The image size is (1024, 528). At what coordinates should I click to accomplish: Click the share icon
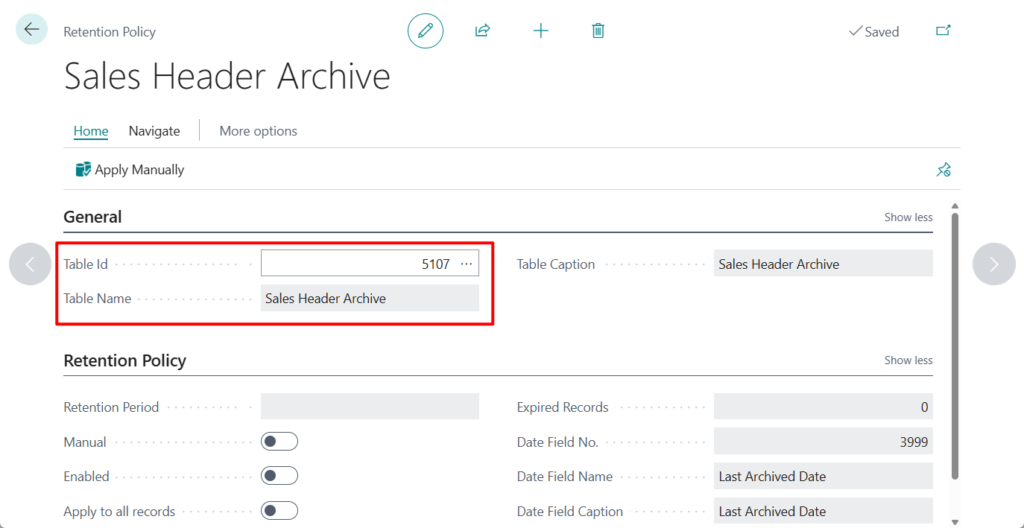(482, 31)
